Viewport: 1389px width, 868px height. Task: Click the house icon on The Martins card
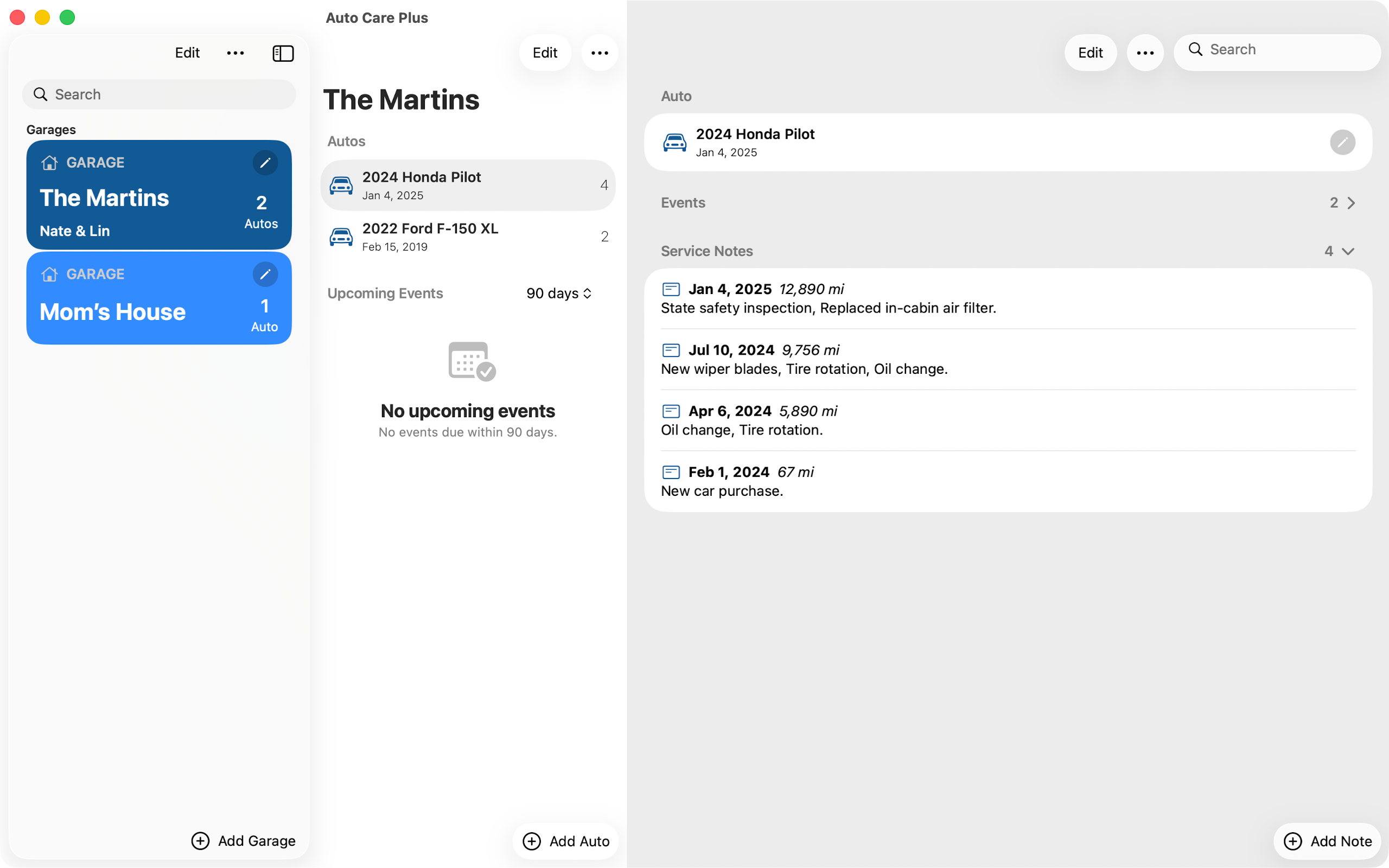tap(49, 163)
